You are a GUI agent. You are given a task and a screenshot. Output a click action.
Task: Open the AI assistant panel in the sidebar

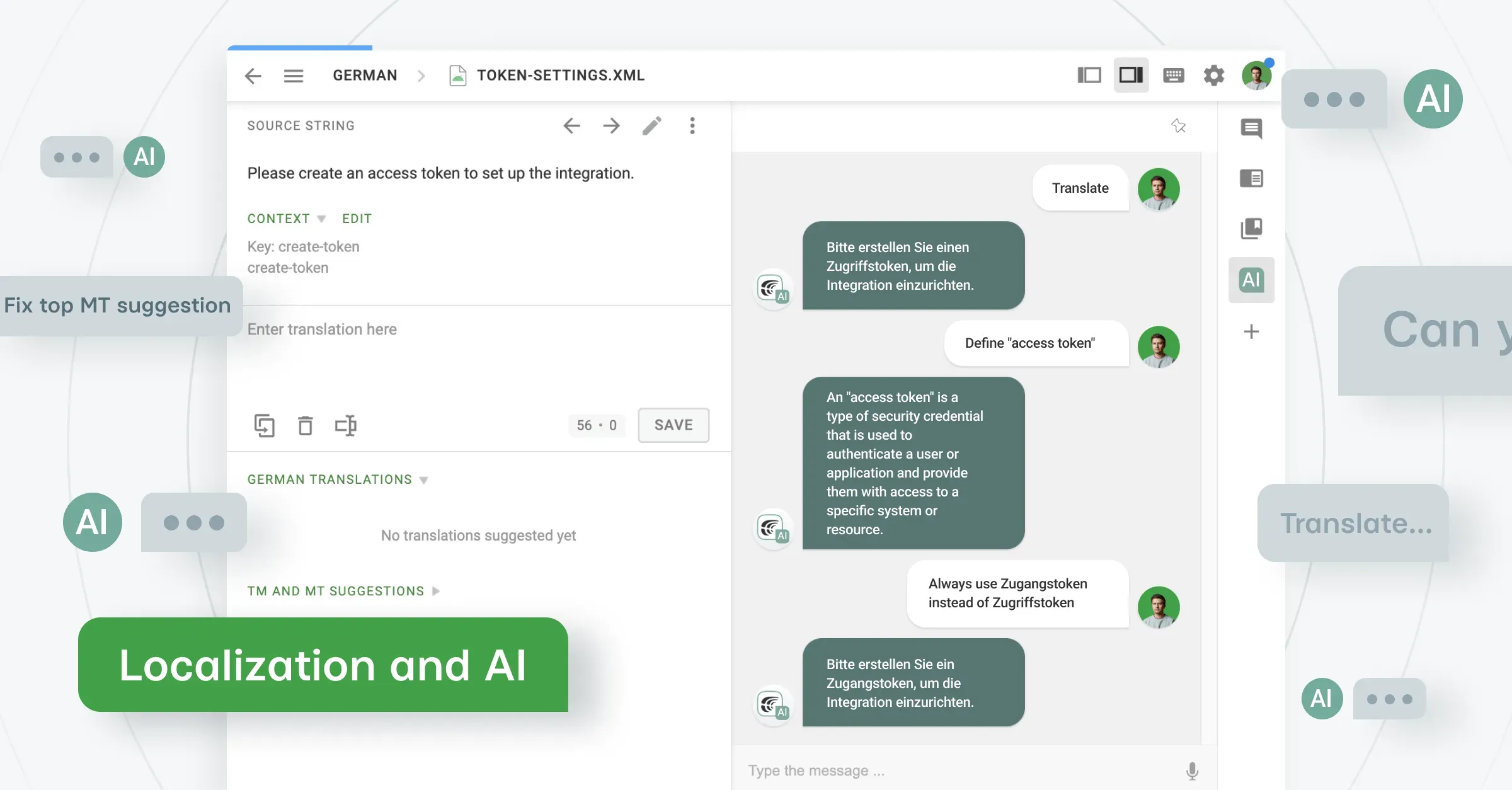pos(1251,280)
